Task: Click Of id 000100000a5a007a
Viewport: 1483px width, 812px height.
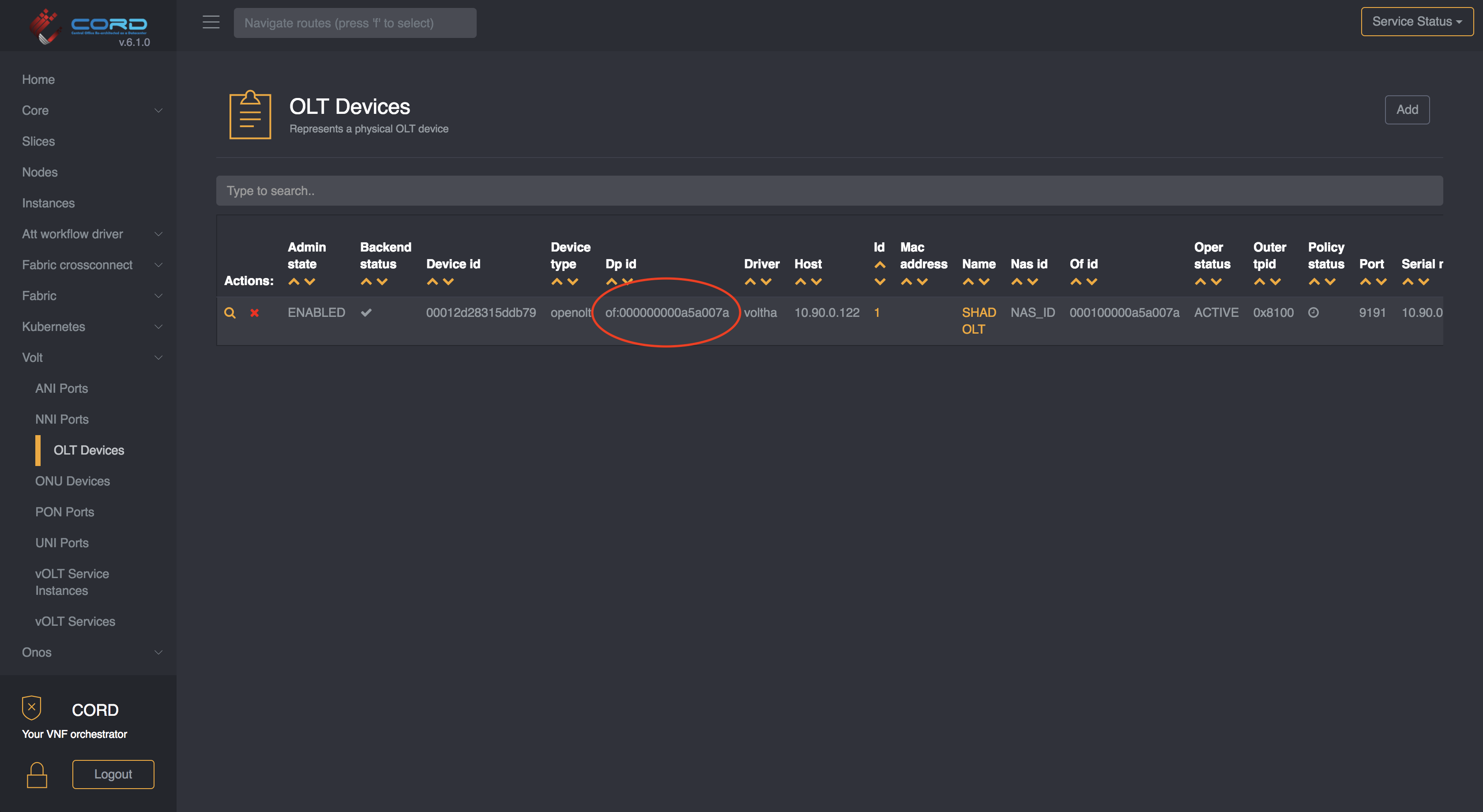Action: pyautogui.click(x=1124, y=312)
